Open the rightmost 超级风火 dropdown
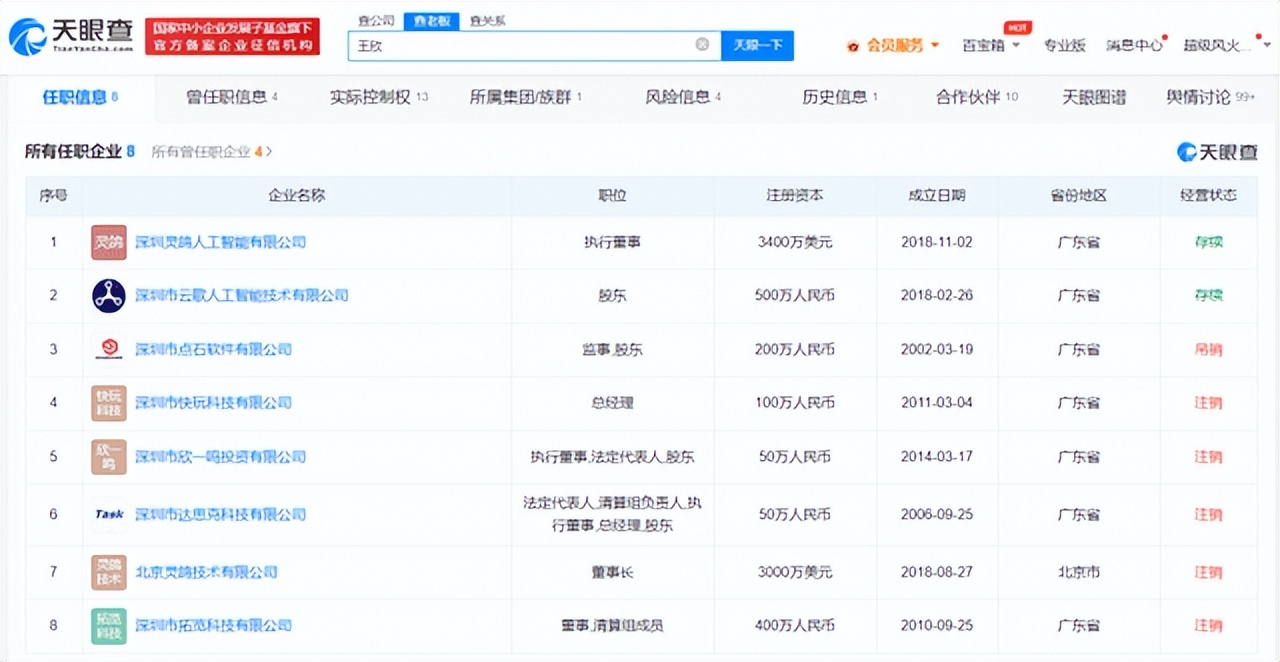This screenshot has height=662, width=1280. [1216, 45]
